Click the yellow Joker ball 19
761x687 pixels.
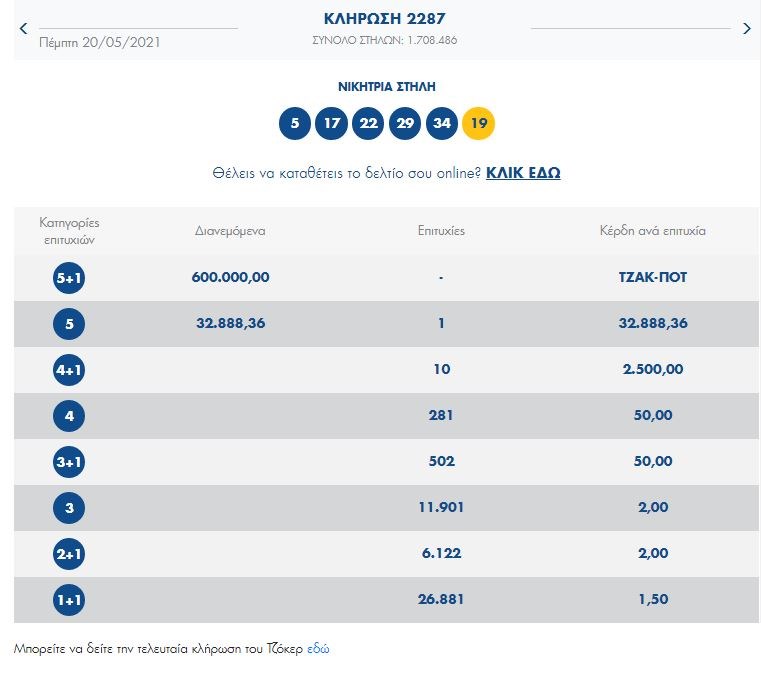point(478,124)
